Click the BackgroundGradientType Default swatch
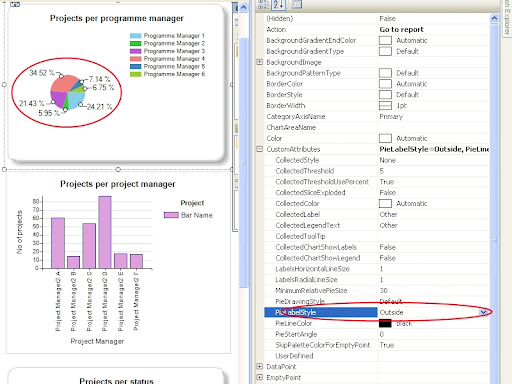 coord(385,51)
